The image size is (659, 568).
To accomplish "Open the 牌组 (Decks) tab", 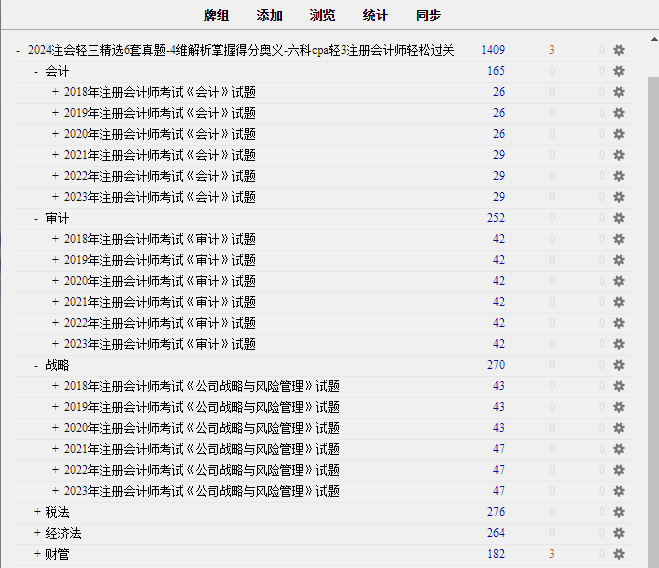I will point(216,16).
